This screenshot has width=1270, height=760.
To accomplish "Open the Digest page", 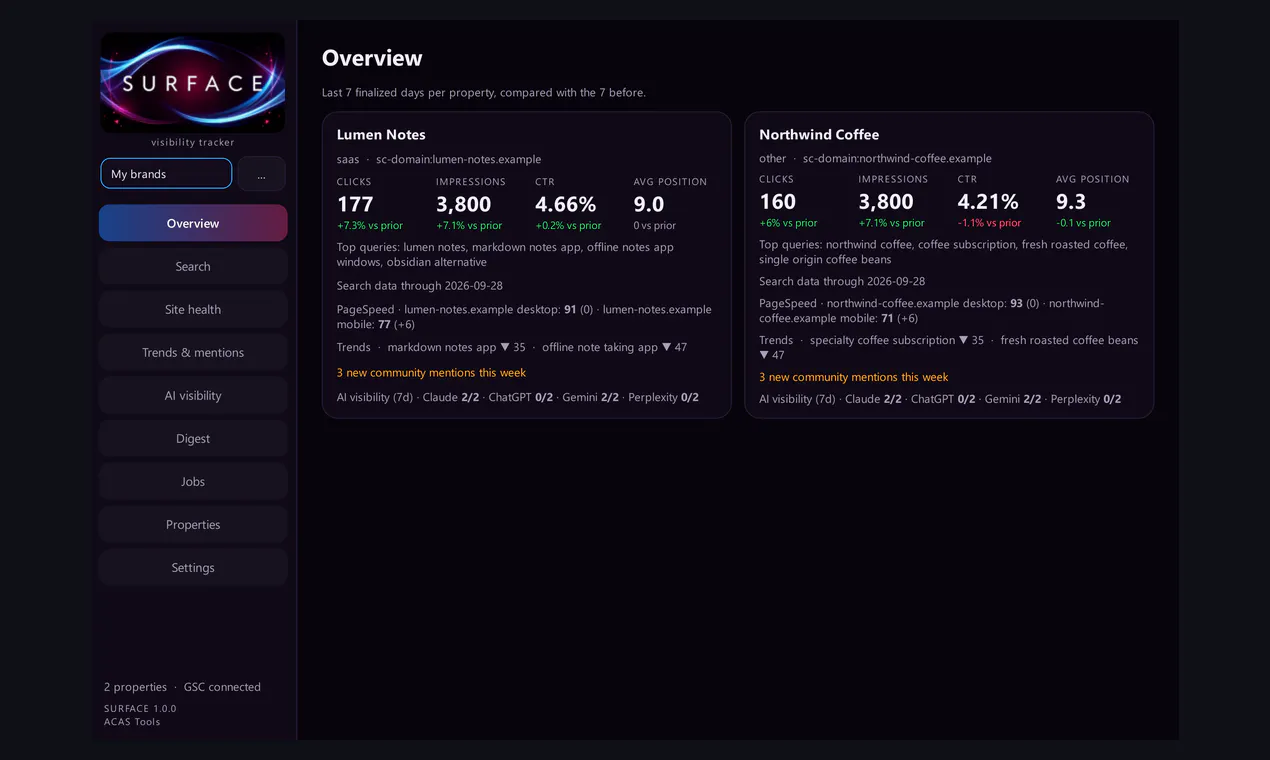I will [x=193, y=438].
